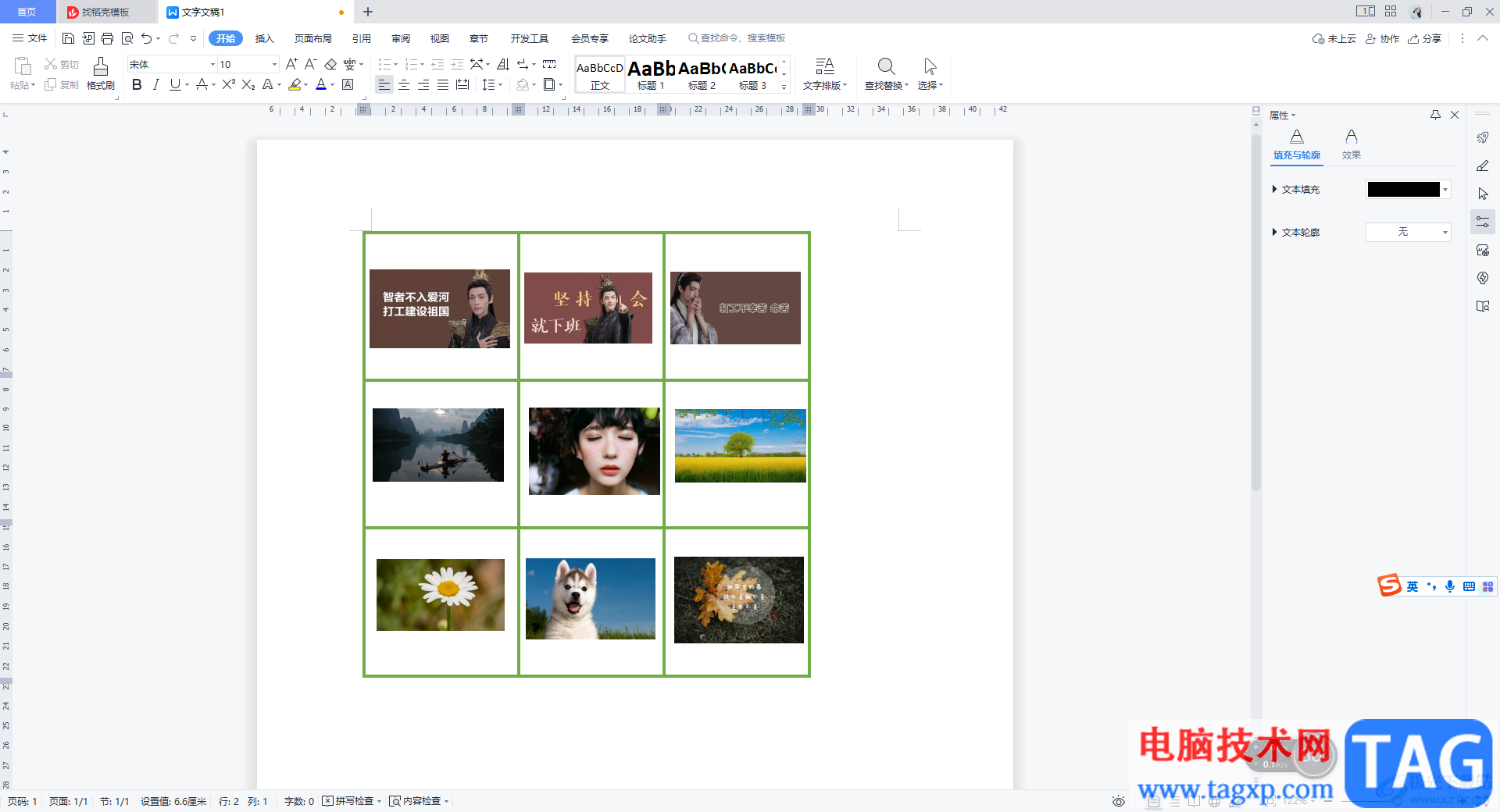Click the 协作 collaborate button

pyautogui.click(x=1382, y=38)
